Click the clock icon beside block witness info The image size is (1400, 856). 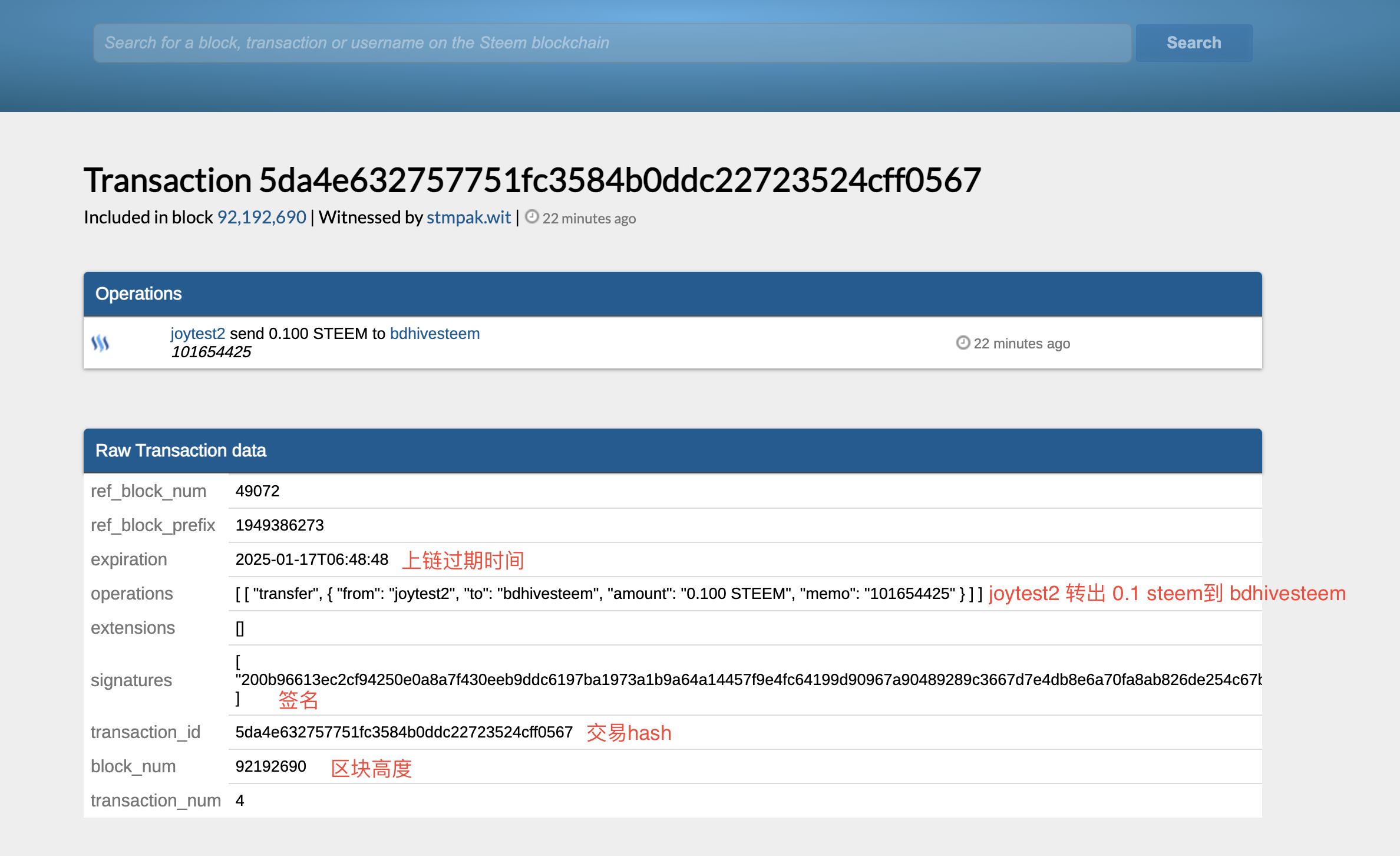(x=531, y=217)
